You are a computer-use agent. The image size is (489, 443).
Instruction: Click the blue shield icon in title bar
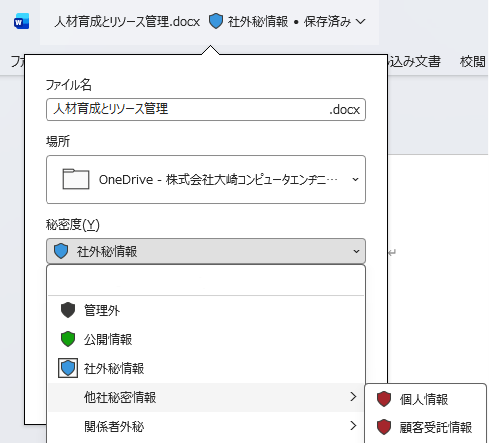click(216, 21)
